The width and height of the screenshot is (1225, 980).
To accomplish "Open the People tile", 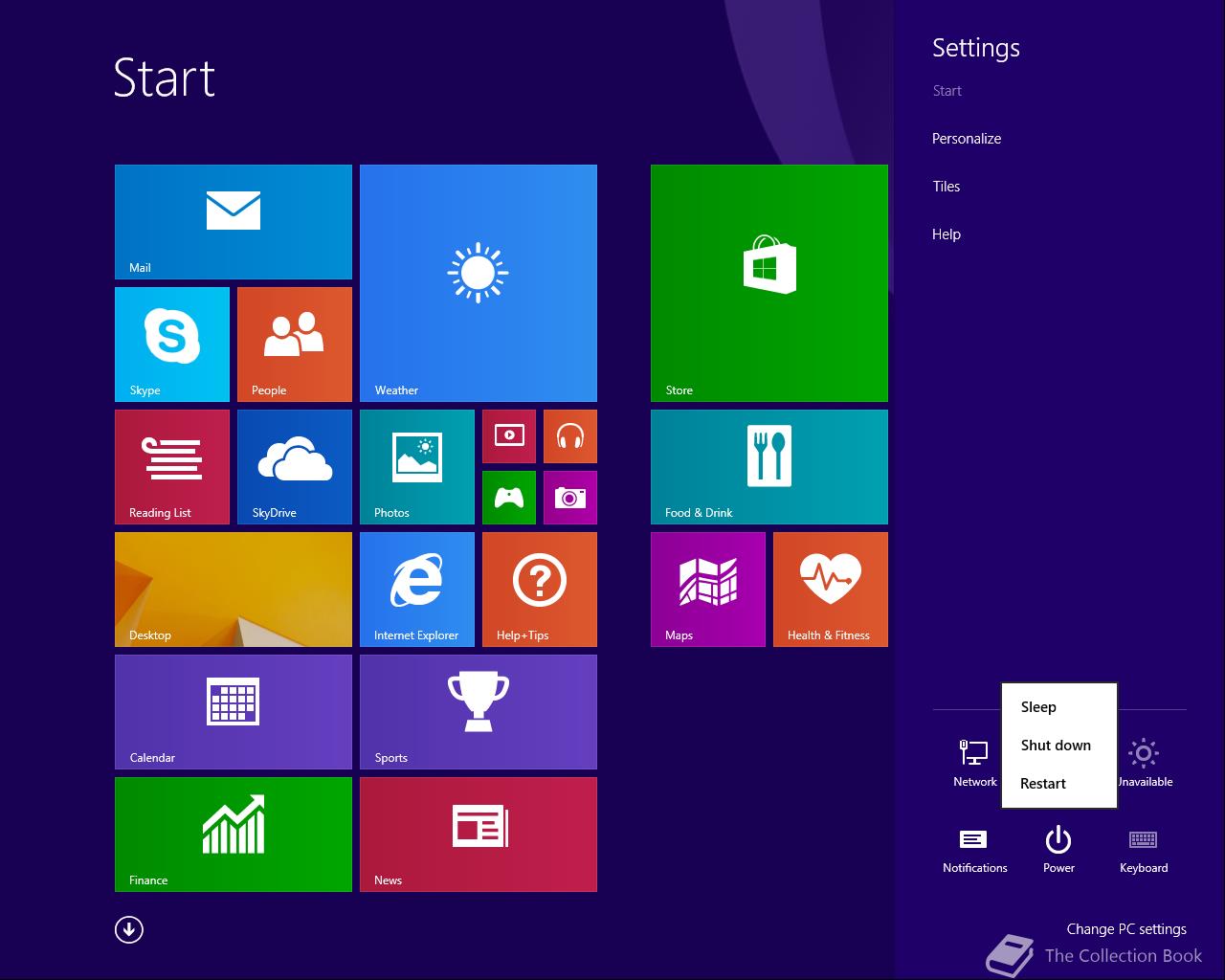I will tap(295, 345).
